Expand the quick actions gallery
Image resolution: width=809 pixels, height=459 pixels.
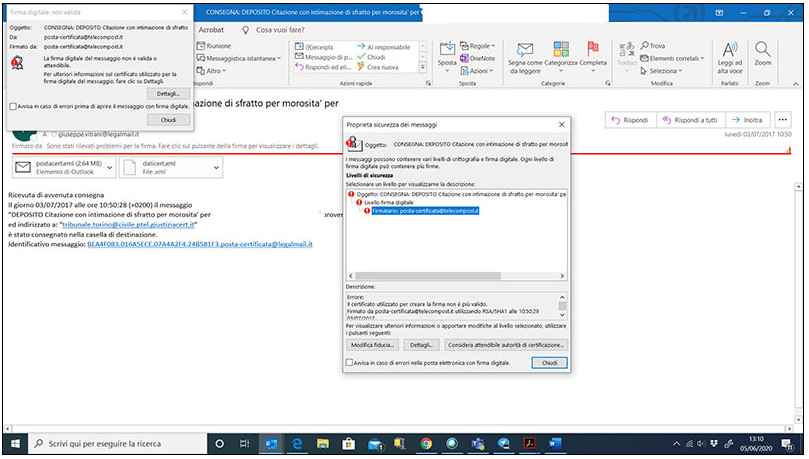pos(423,67)
